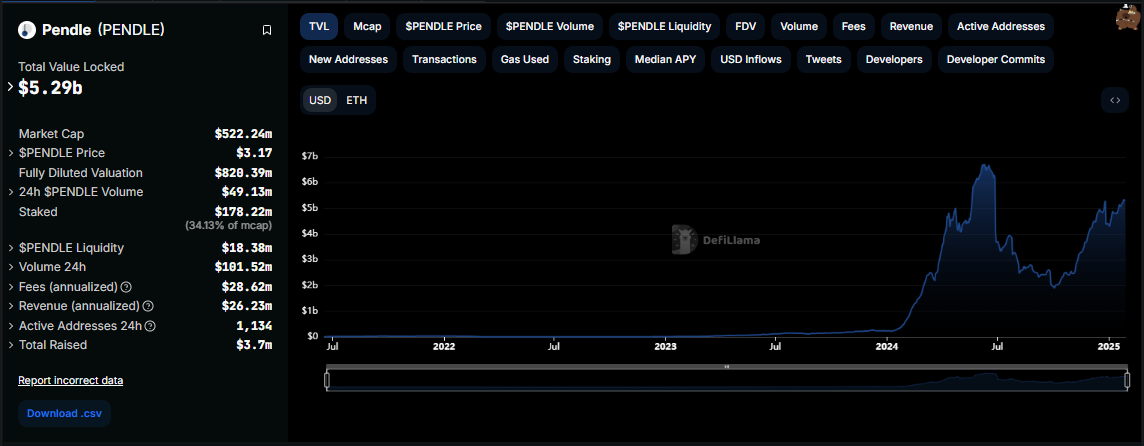Toggle the Volume chart metric
This screenshot has width=1144, height=446.
(x=799, y=26)
